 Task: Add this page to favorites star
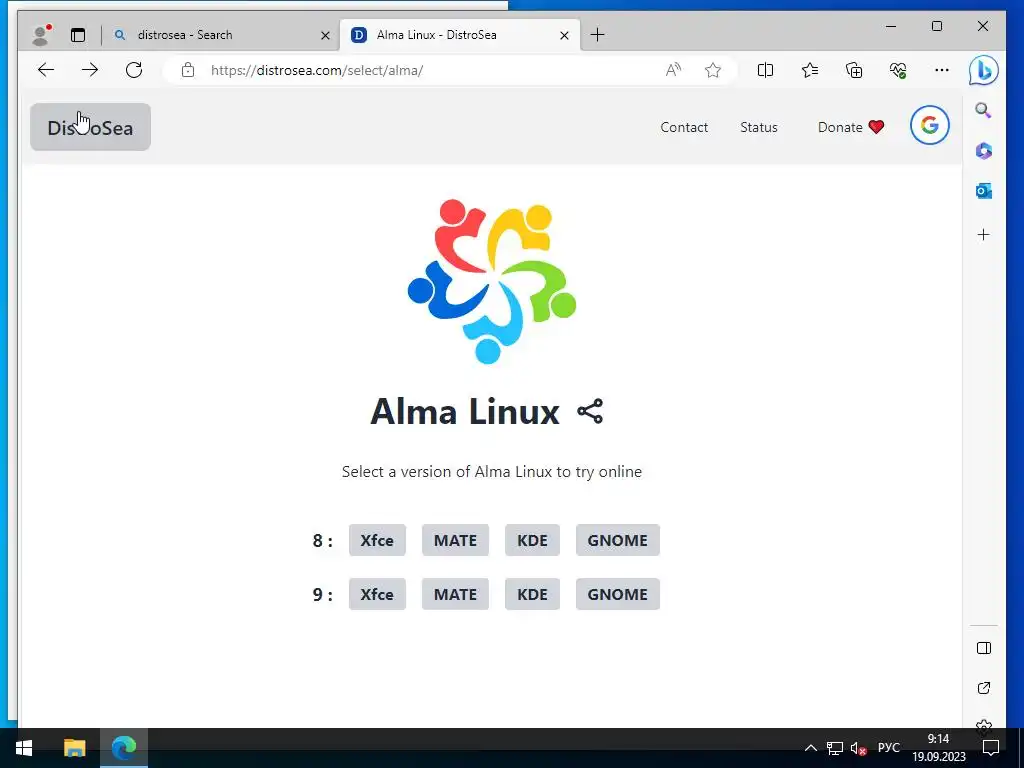click(712, 70)
